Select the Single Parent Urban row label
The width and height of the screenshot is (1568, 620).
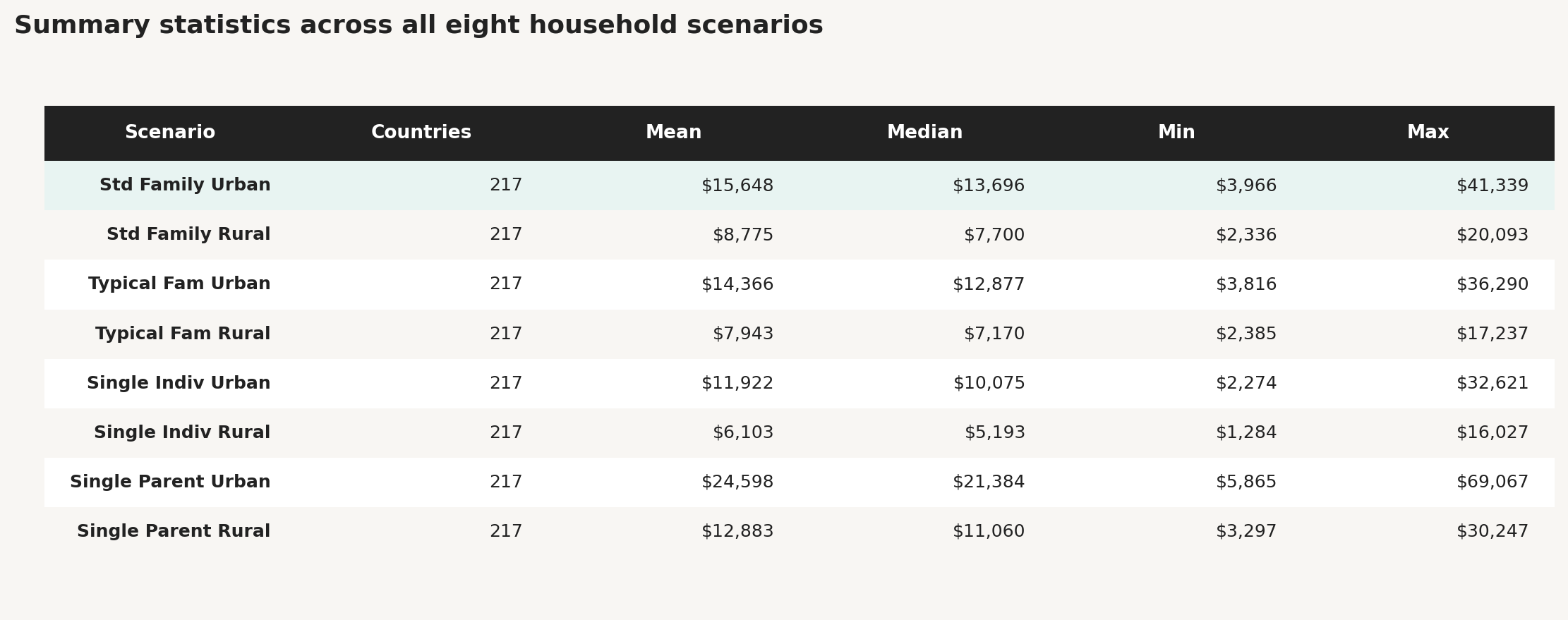[170, 482]
